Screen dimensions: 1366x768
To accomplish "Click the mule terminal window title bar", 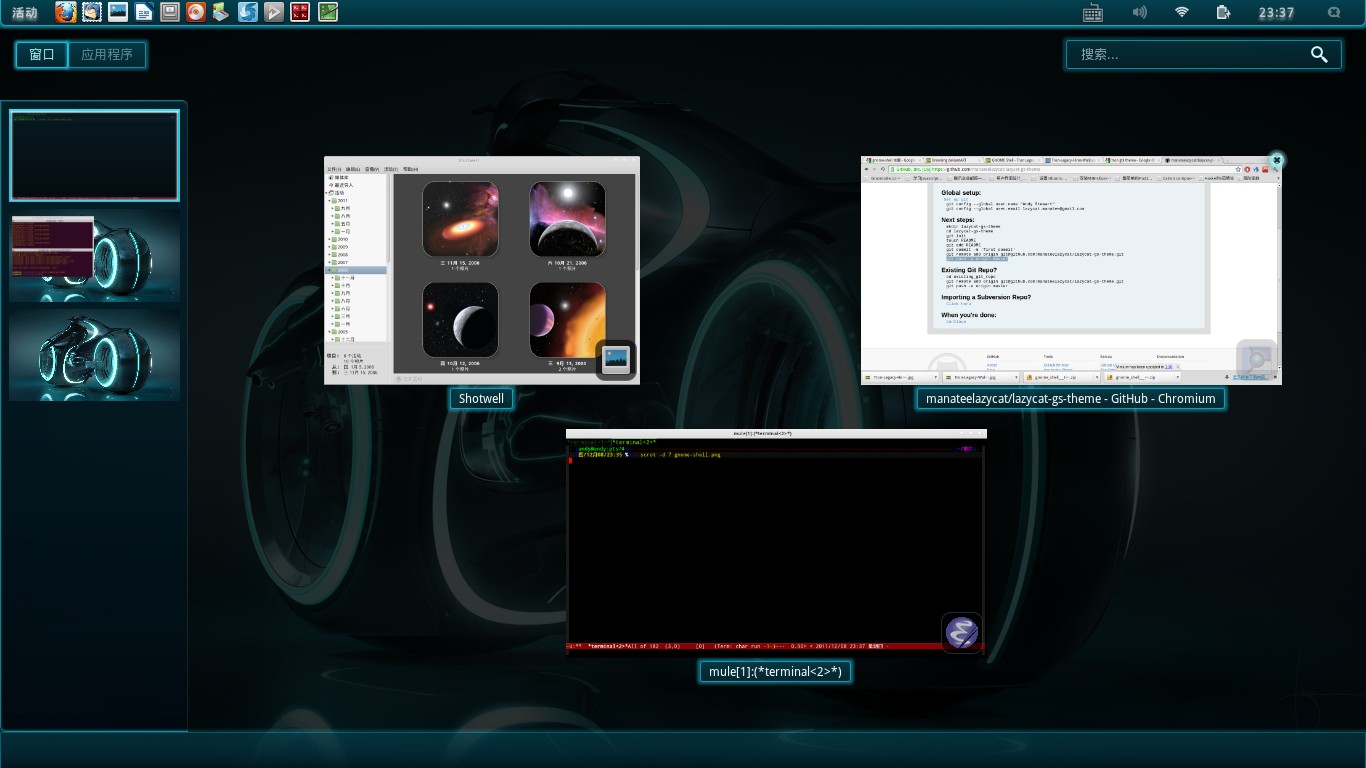I will (x=776, y=434).
